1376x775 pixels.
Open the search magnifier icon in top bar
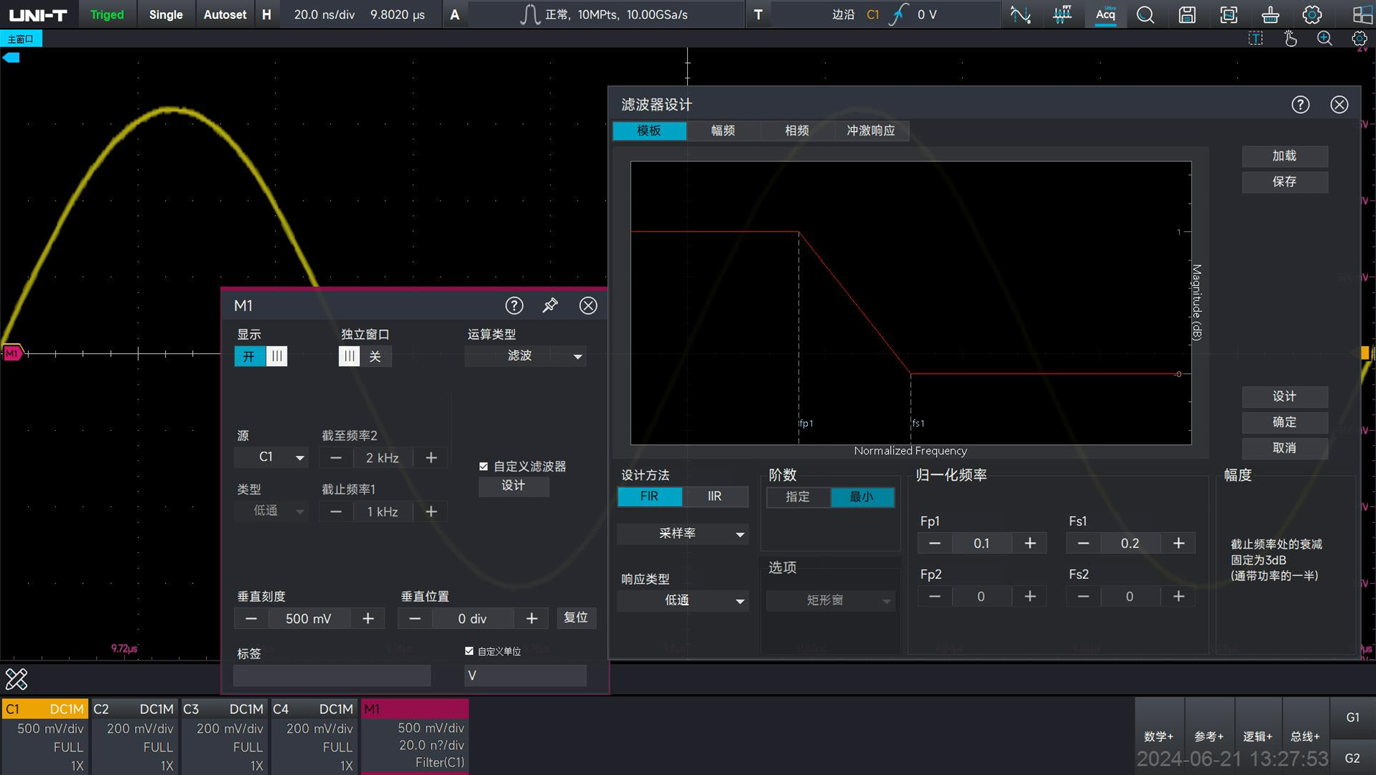click(x=1145, y=15)
